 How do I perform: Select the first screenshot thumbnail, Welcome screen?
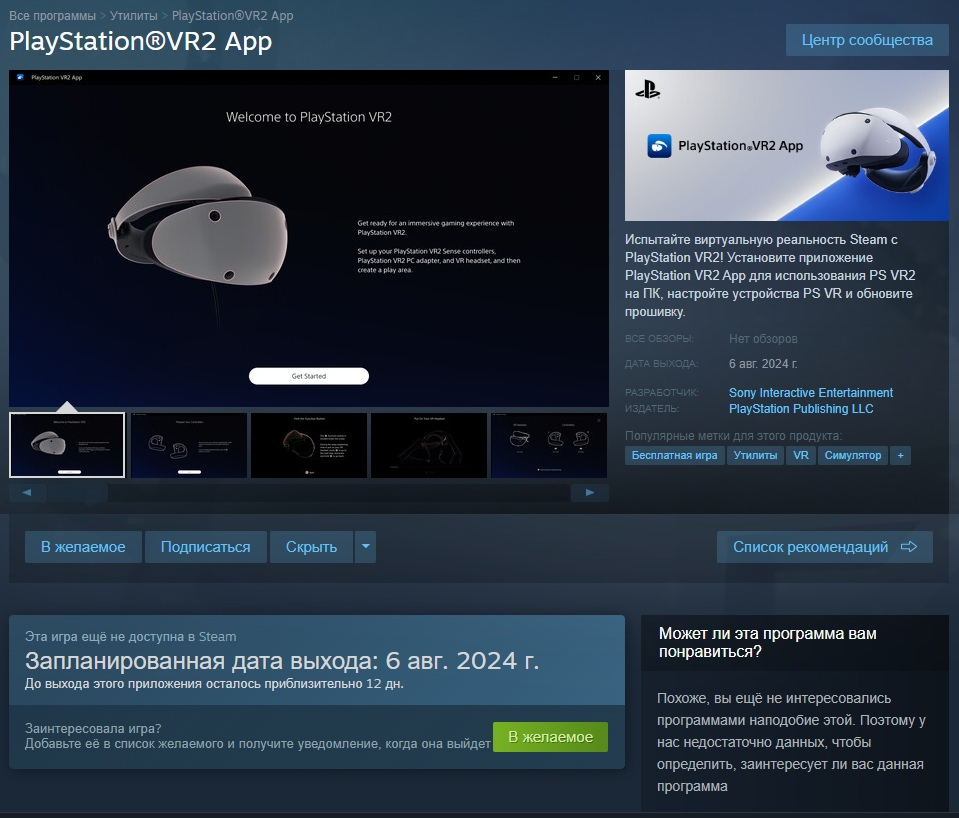[67, 445]
